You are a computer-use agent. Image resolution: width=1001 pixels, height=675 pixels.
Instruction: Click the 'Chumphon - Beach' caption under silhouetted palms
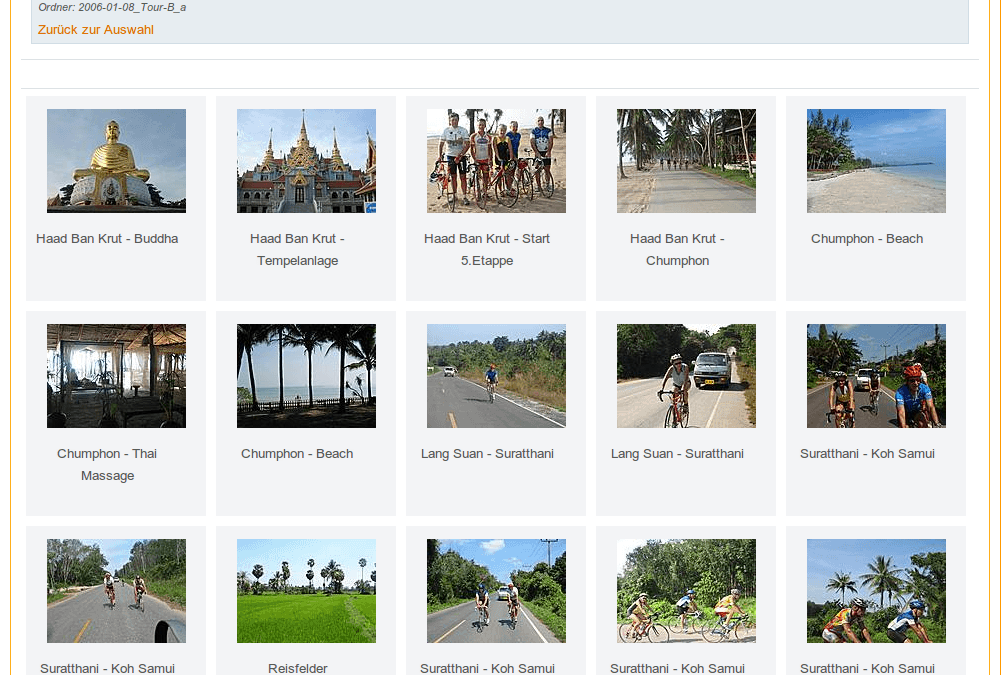click(x=297, y=454)
